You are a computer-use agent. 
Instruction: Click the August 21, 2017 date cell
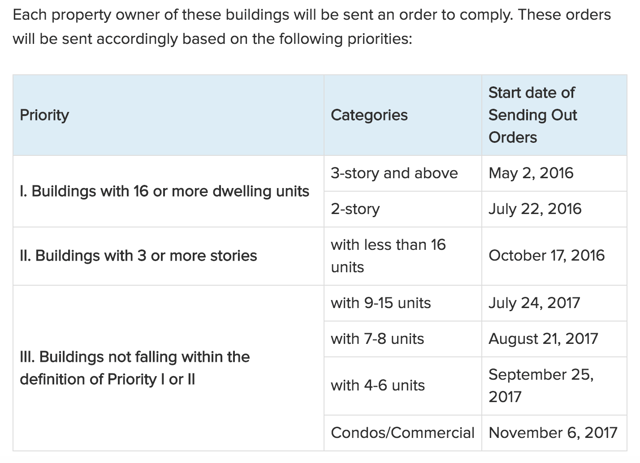(554, 339)
